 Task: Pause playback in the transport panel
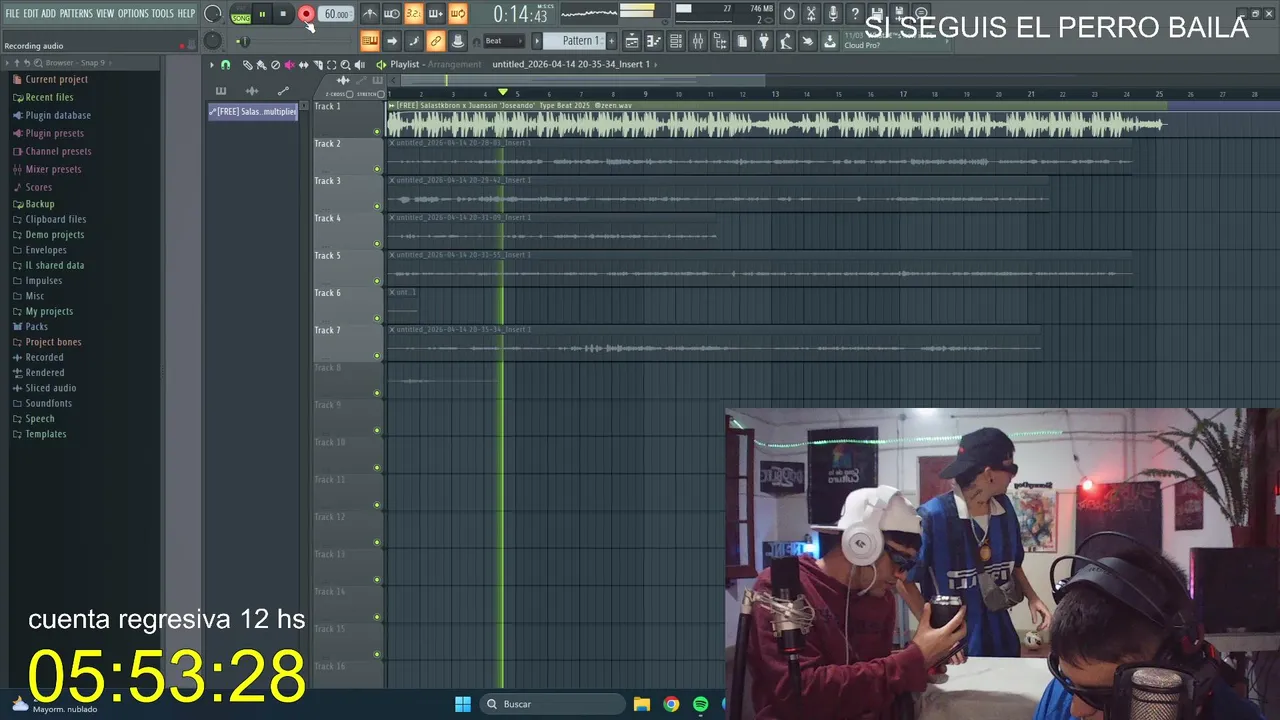(262, 14)
